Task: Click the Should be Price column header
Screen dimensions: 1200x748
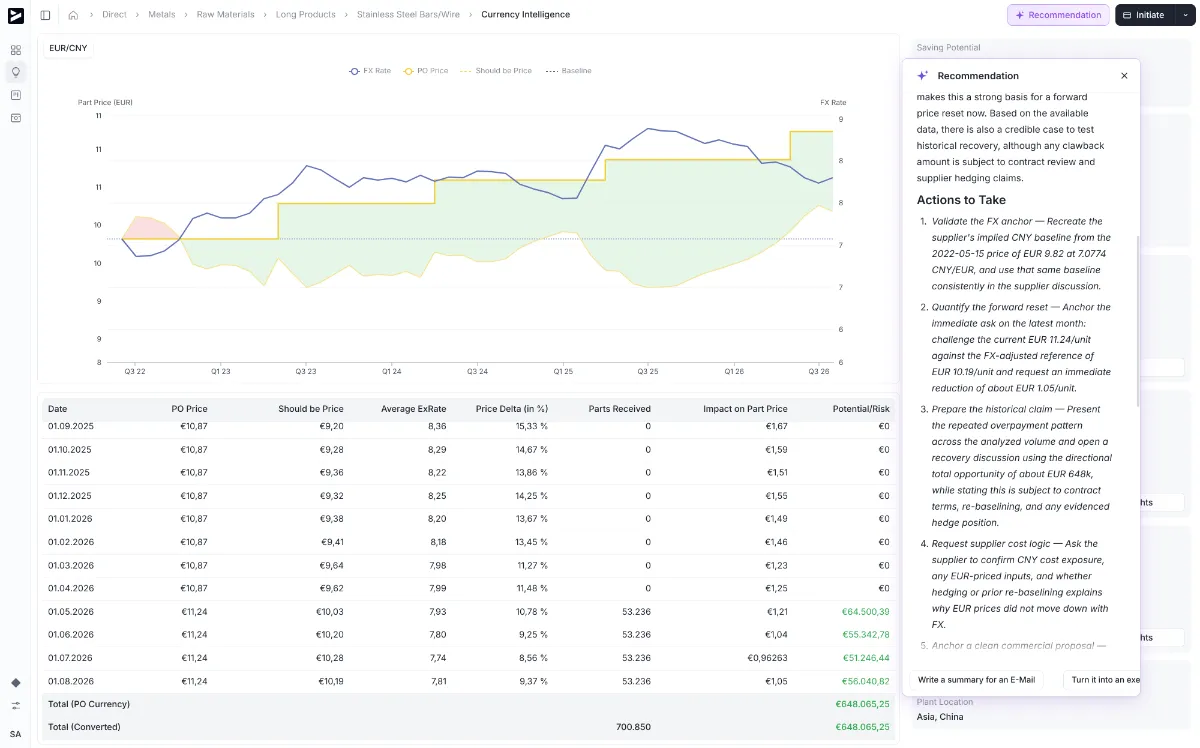Action: coord(311,409)
